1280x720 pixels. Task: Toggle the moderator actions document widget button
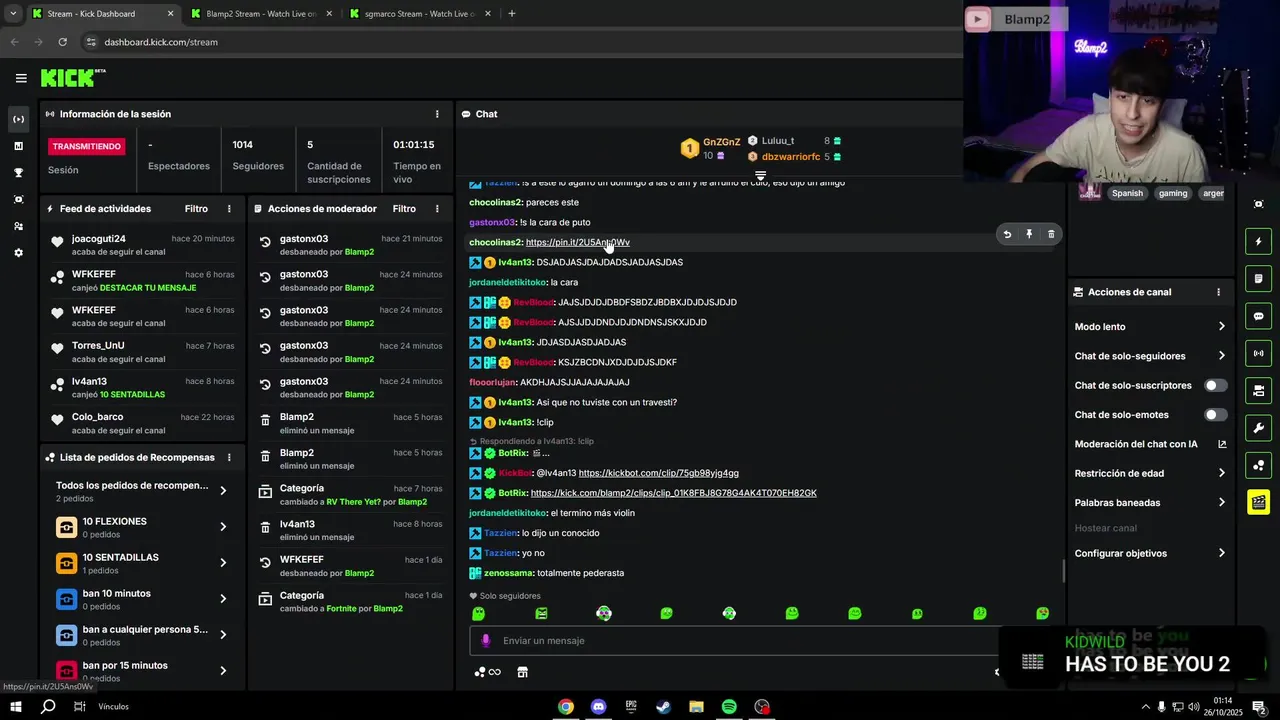click(x=1259, y=278)
